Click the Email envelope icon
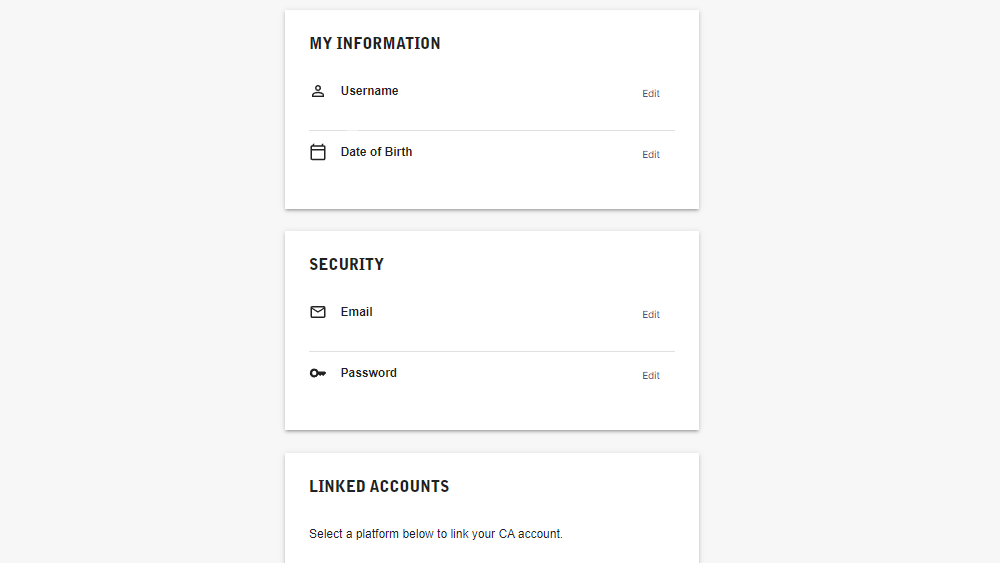Viewport: 1000px width, 563px height. tap(318, 312)
